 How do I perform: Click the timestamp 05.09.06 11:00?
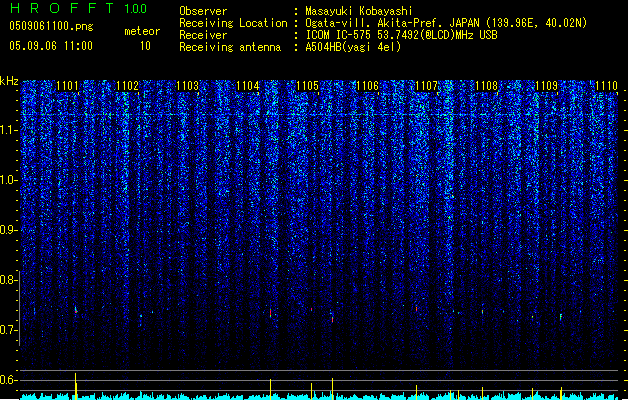[51, 46]
